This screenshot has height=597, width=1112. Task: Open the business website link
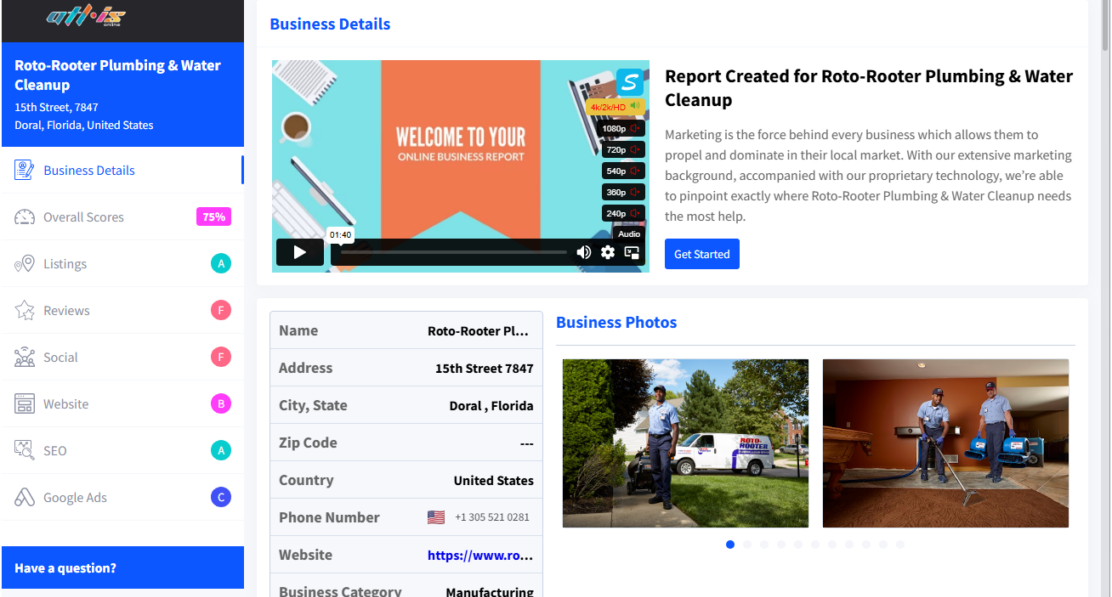479,555
